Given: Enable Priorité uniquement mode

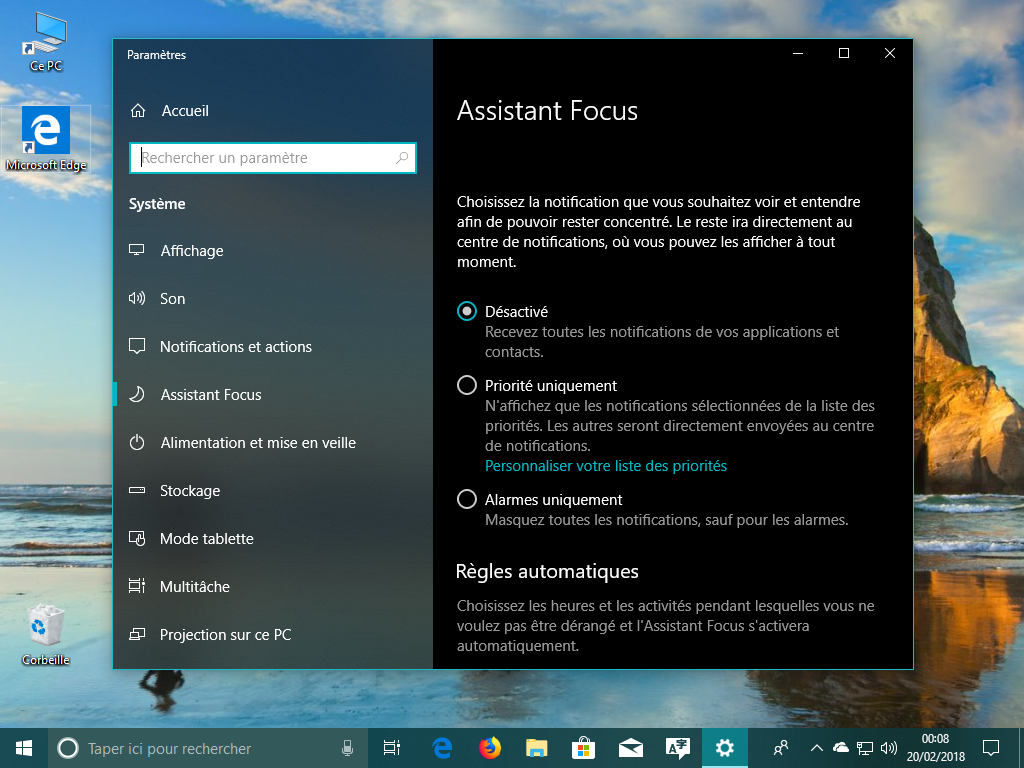Looking at the screenshot, I should pos(467,386).
